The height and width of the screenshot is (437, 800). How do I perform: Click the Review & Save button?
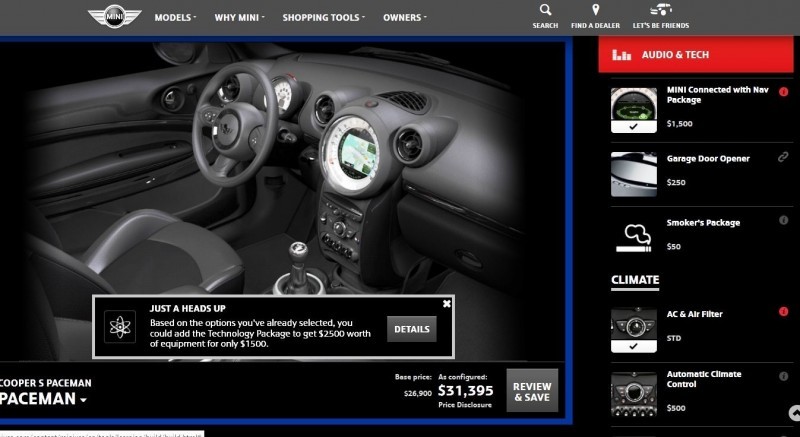pos(532,391)
